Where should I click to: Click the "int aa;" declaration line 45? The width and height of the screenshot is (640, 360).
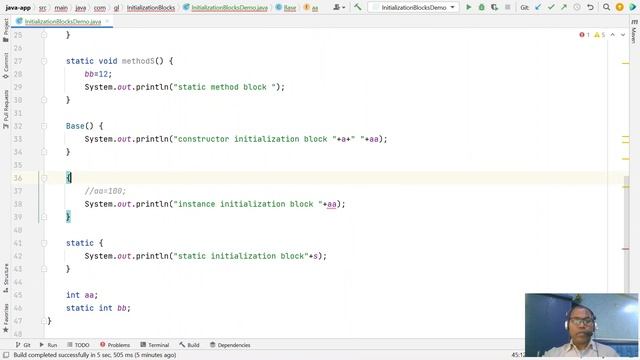pos(82,295)
